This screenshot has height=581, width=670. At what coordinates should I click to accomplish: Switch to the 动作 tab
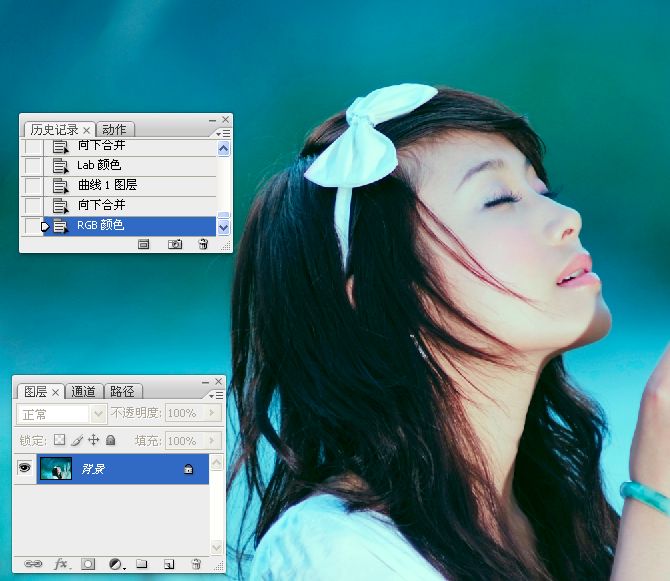pyautogui.click(x=114, y=129)
